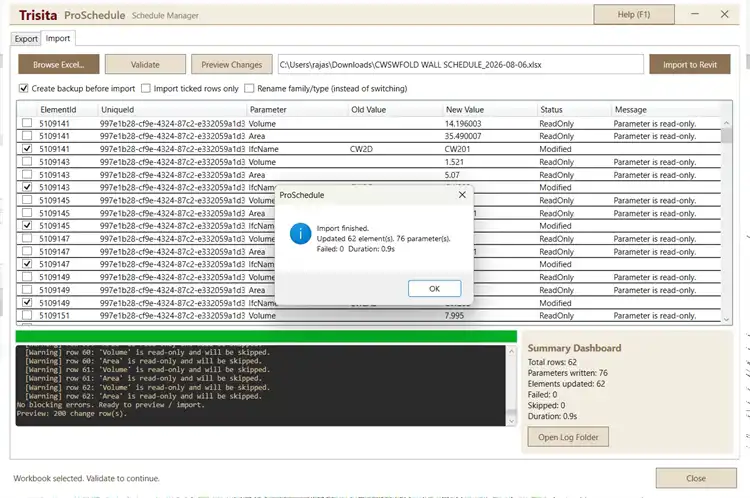Image resolution: width=750 pixels, height=498 pixels.
Task: Close the ProSchedule import finished dialog
Action: (462, 195)
